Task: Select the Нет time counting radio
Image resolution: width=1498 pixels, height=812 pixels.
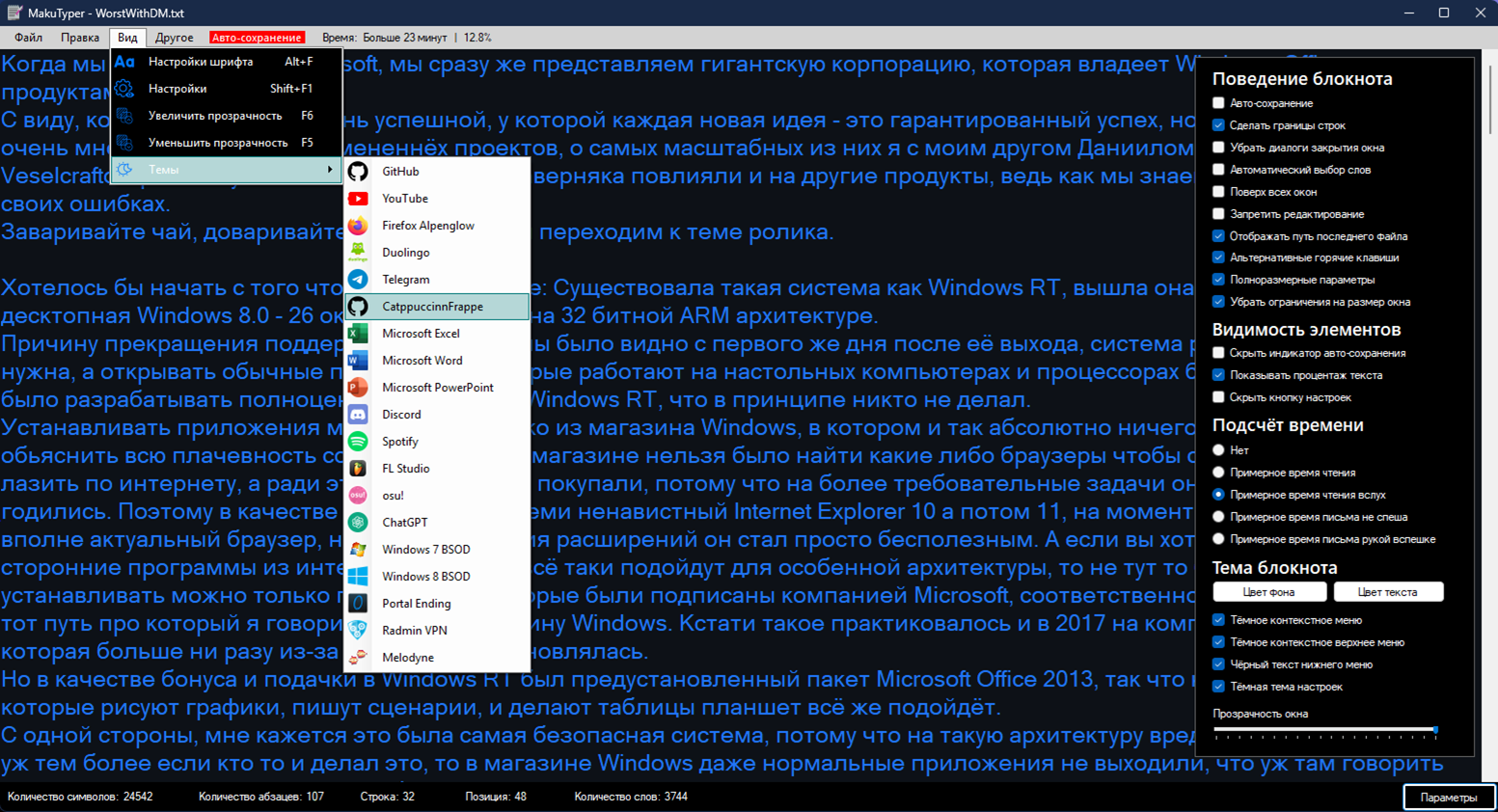Action: pyautogui.click(x=1218, y=450)
